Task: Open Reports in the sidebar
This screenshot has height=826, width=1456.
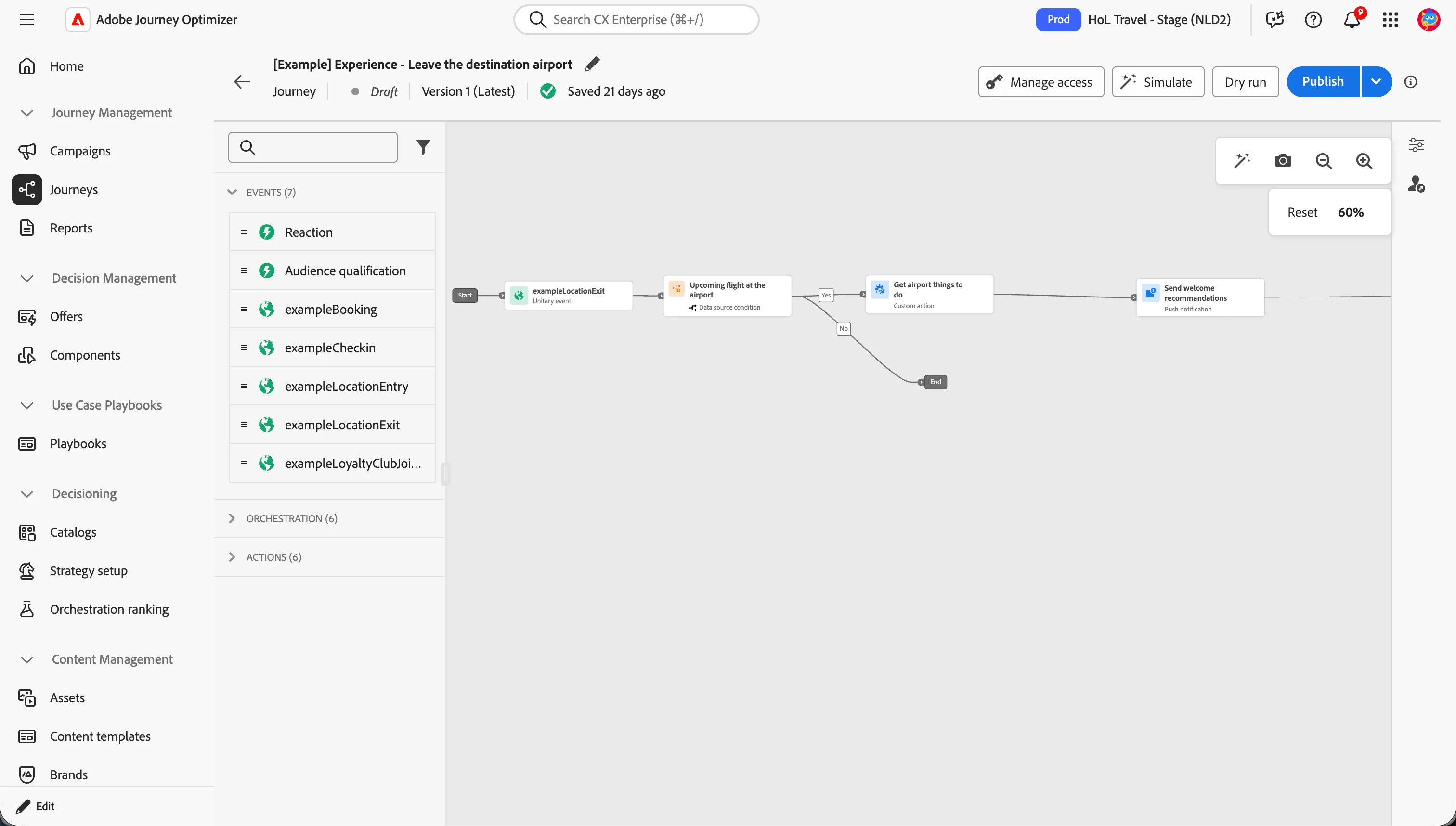Action: (70, 228)
